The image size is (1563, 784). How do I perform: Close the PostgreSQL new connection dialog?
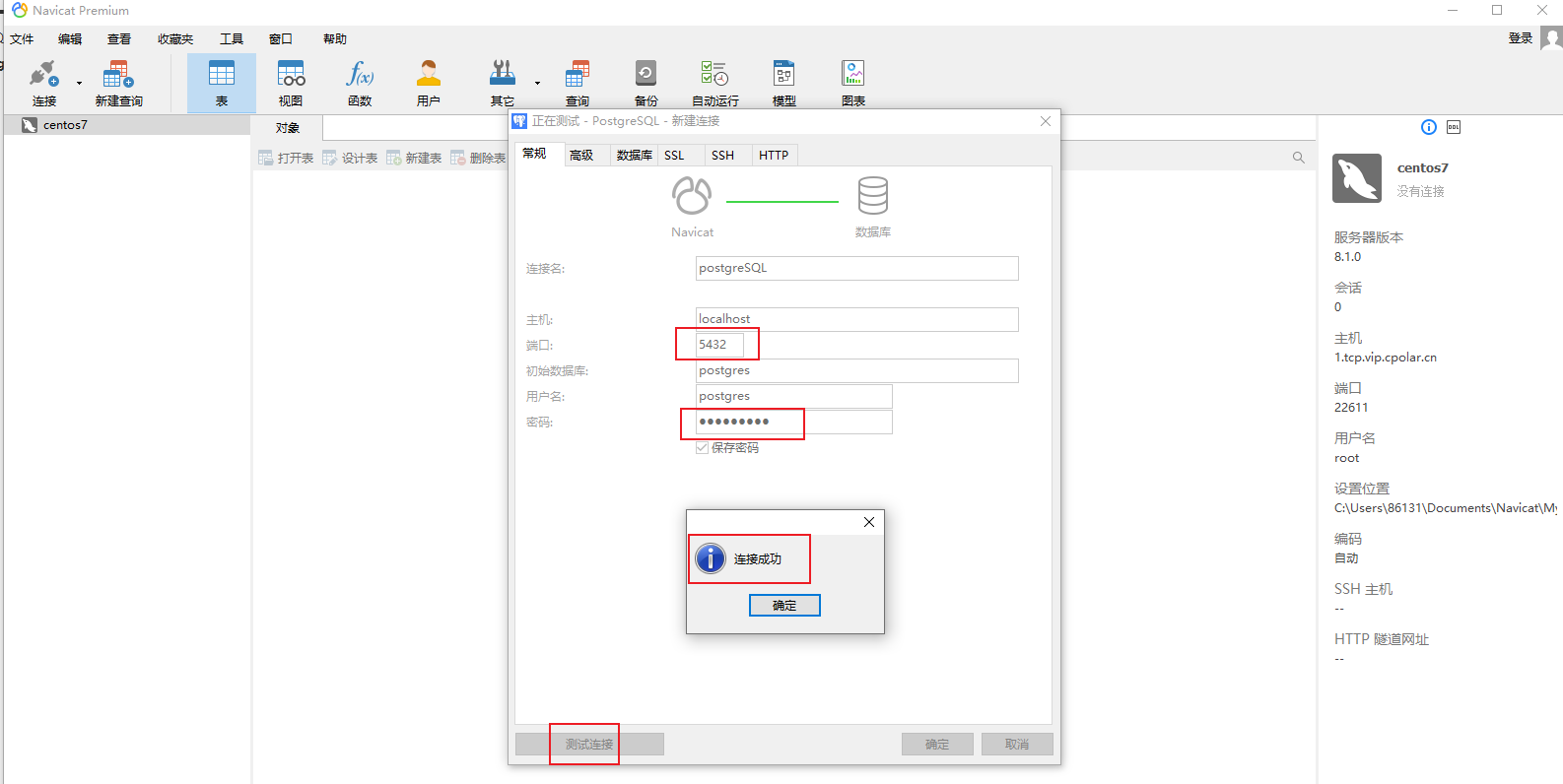tap(1046, 121)
